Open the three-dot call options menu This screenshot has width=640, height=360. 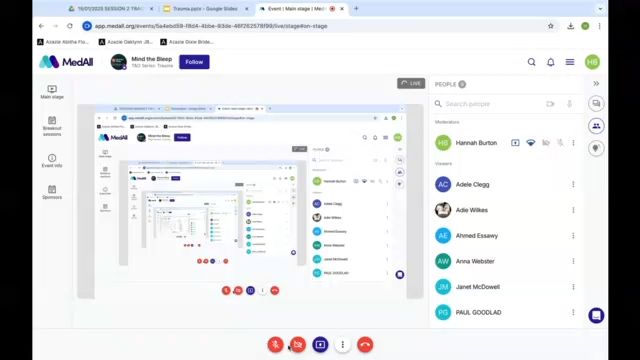pyautogui.click(x=343, y=344)
